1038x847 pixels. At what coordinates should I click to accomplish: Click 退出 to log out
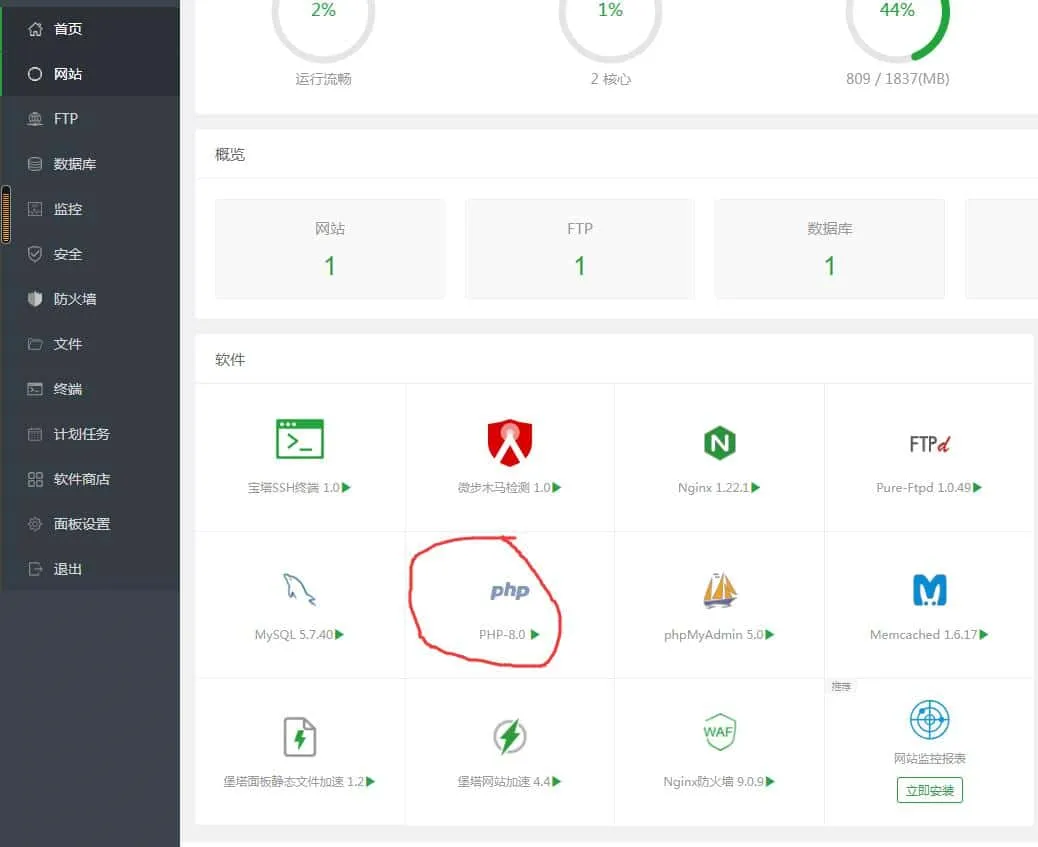90,570
